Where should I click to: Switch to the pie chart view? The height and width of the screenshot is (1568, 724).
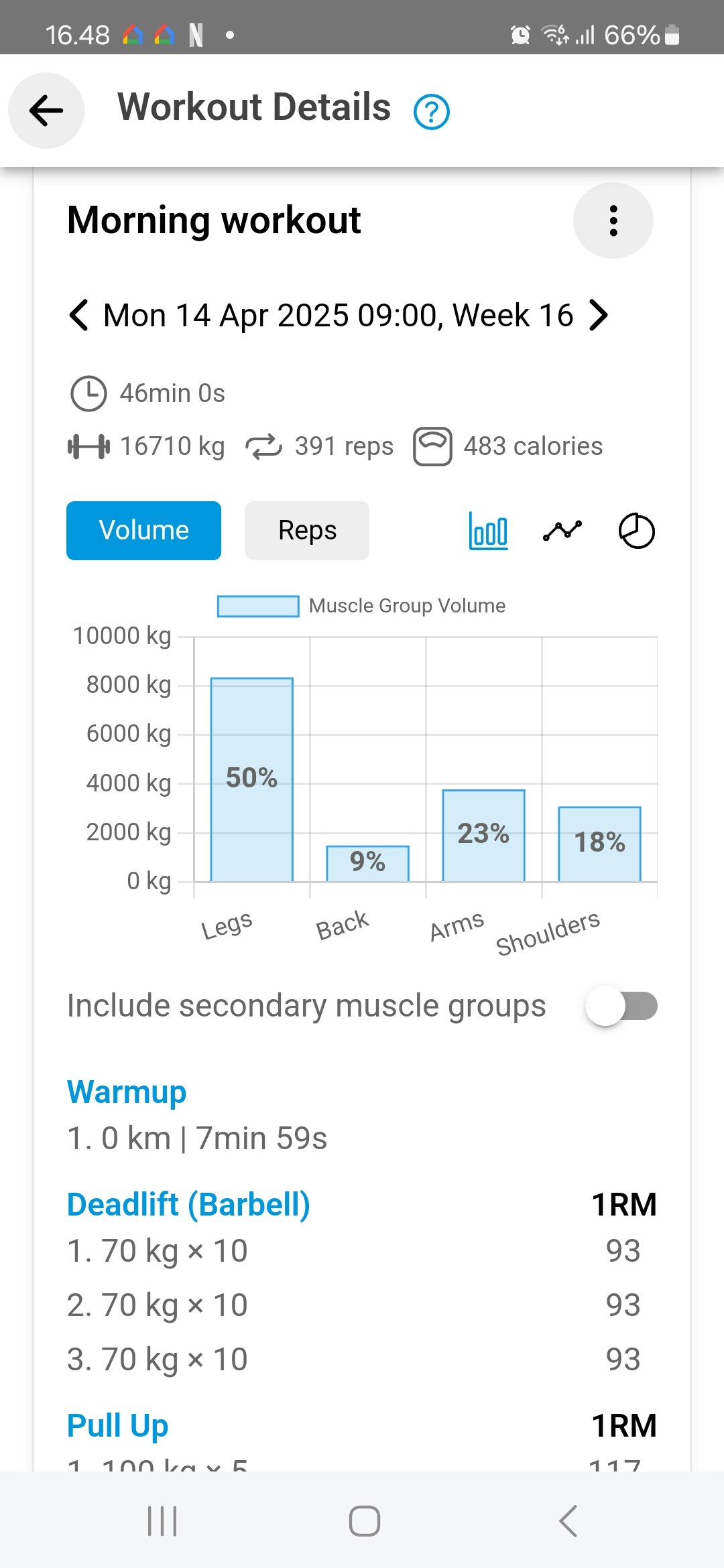click(x=636, y=531)
